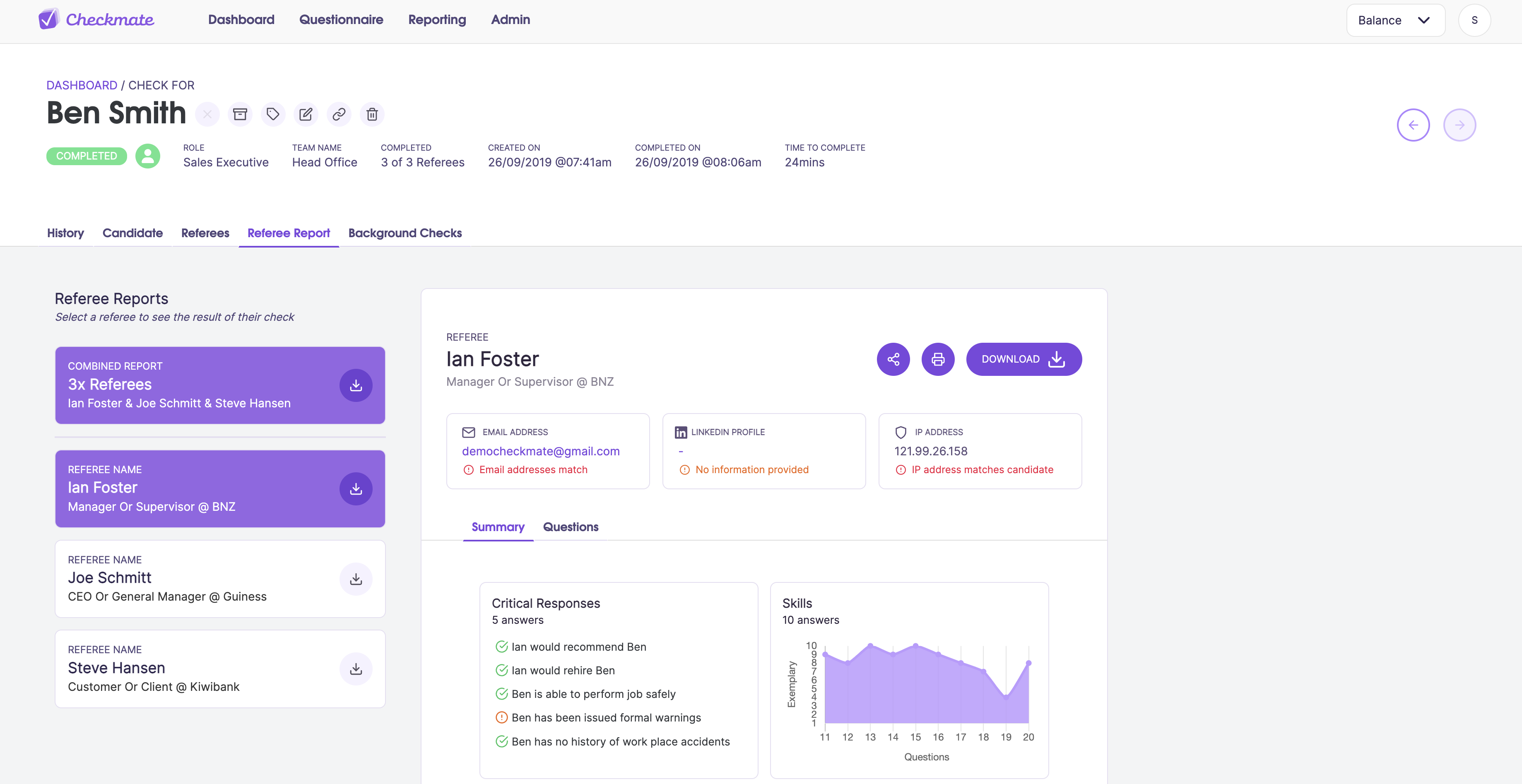Download the combined 3x Referees report

(x=356, y=385)
